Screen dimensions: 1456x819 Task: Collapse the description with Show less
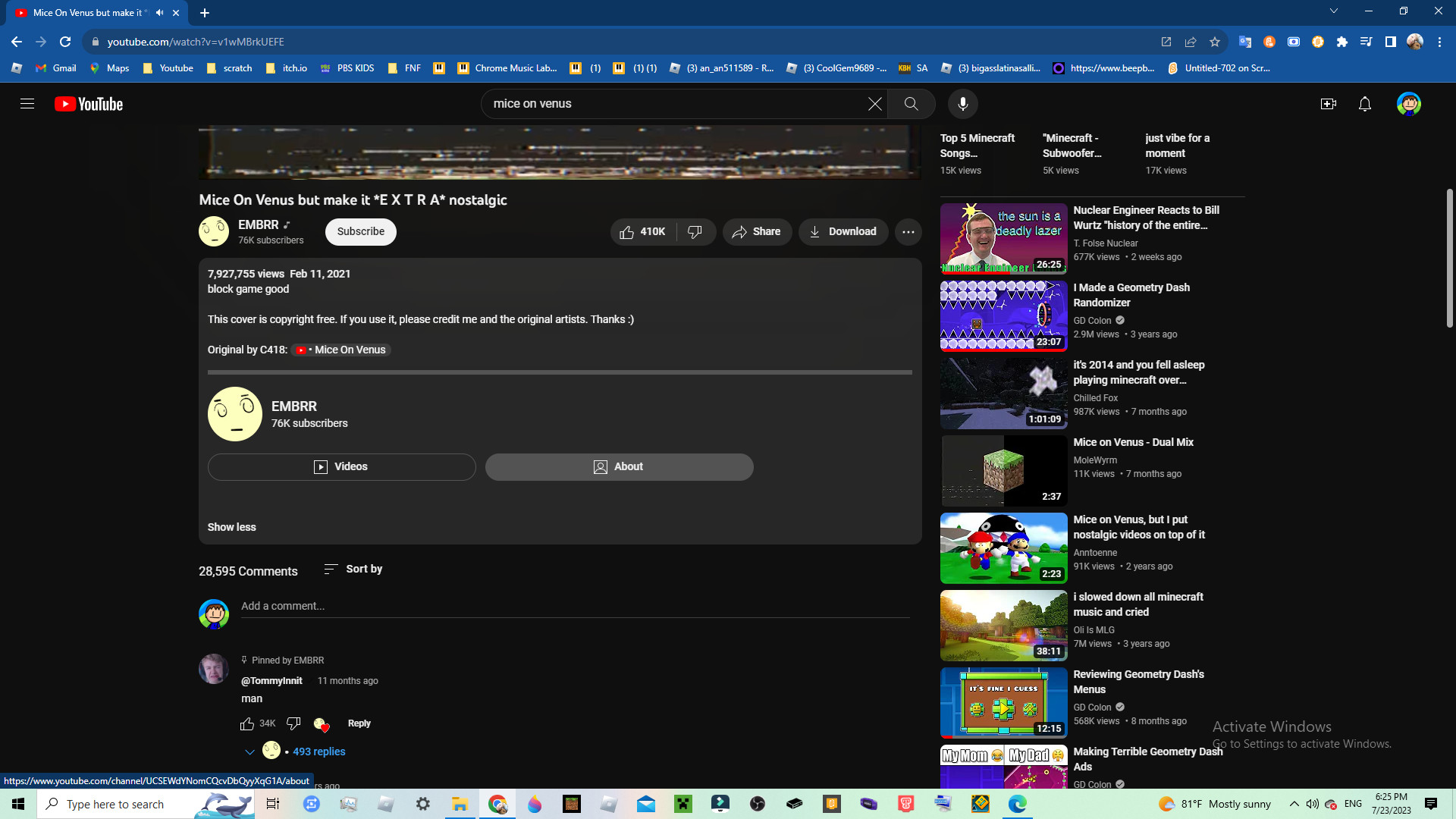[231, 526]
